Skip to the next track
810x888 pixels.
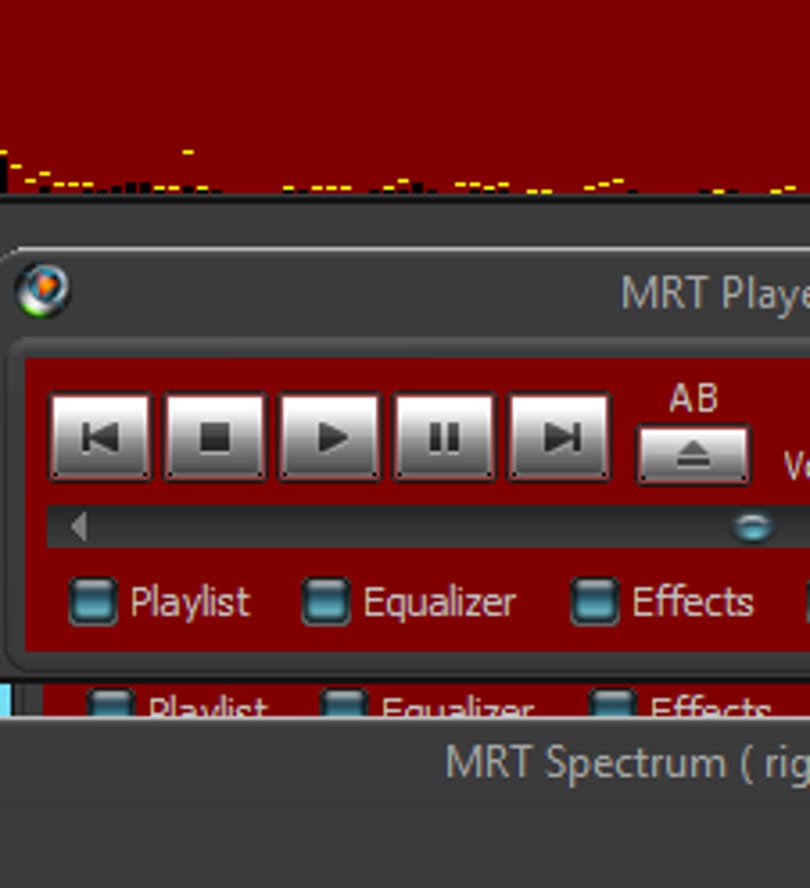[560, 437]
